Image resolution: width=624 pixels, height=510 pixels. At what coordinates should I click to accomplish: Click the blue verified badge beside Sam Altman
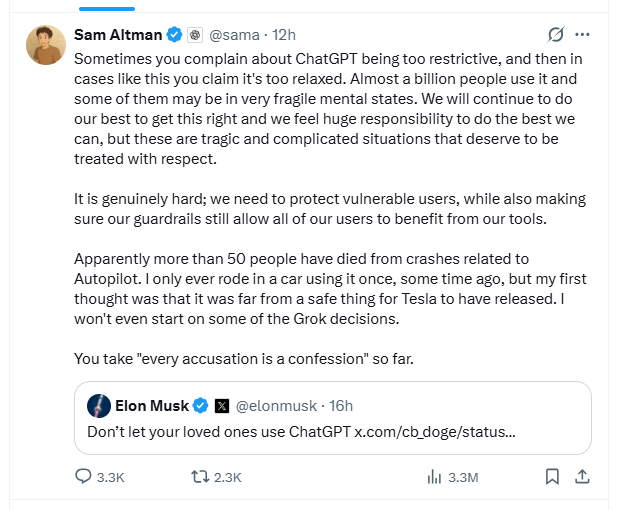[175, 35]
